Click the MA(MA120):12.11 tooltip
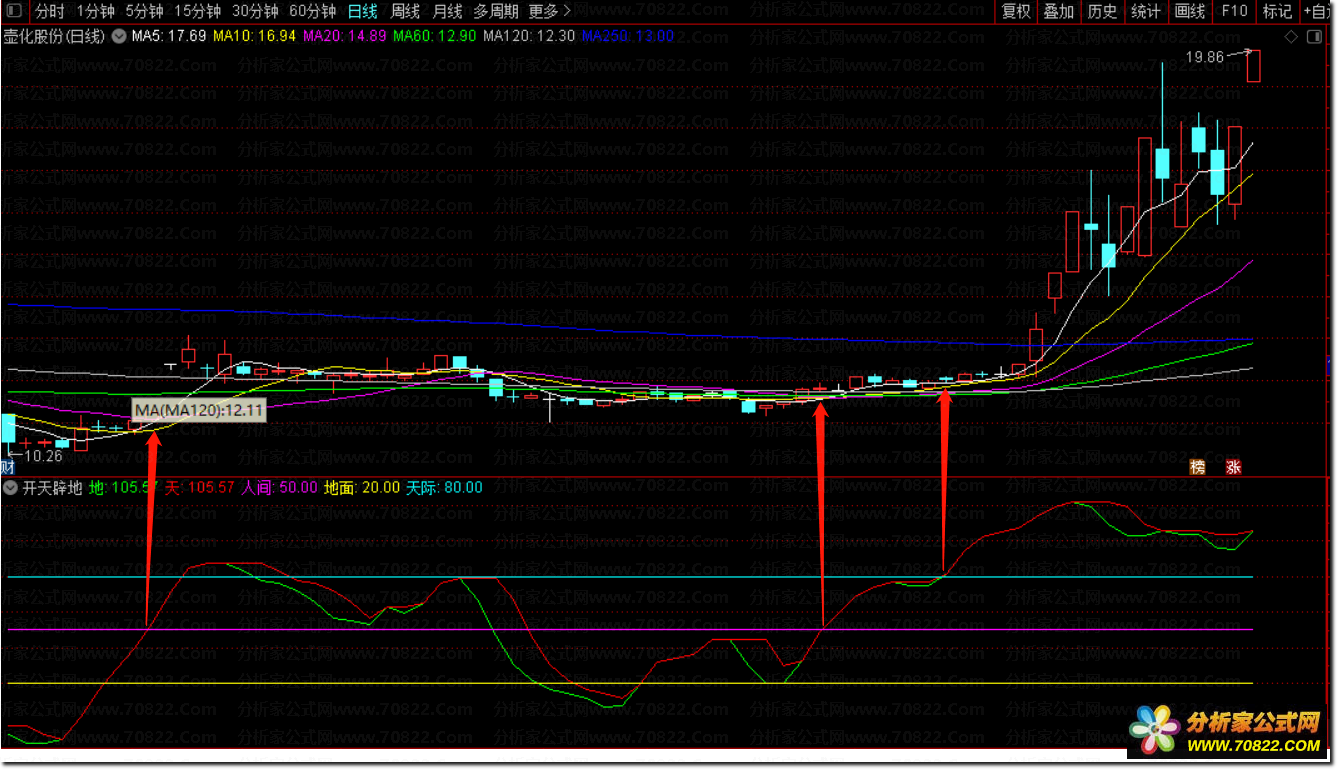Viewport: 1339px width, 770px height. 199,410
